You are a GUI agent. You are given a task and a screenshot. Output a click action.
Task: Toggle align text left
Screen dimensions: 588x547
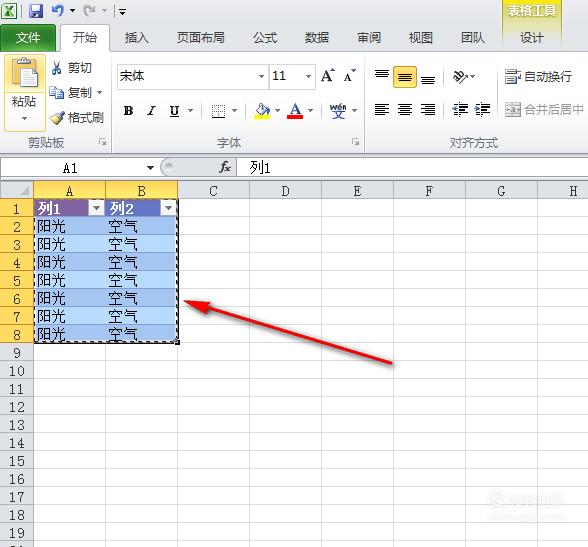click(x=382, y=109)
